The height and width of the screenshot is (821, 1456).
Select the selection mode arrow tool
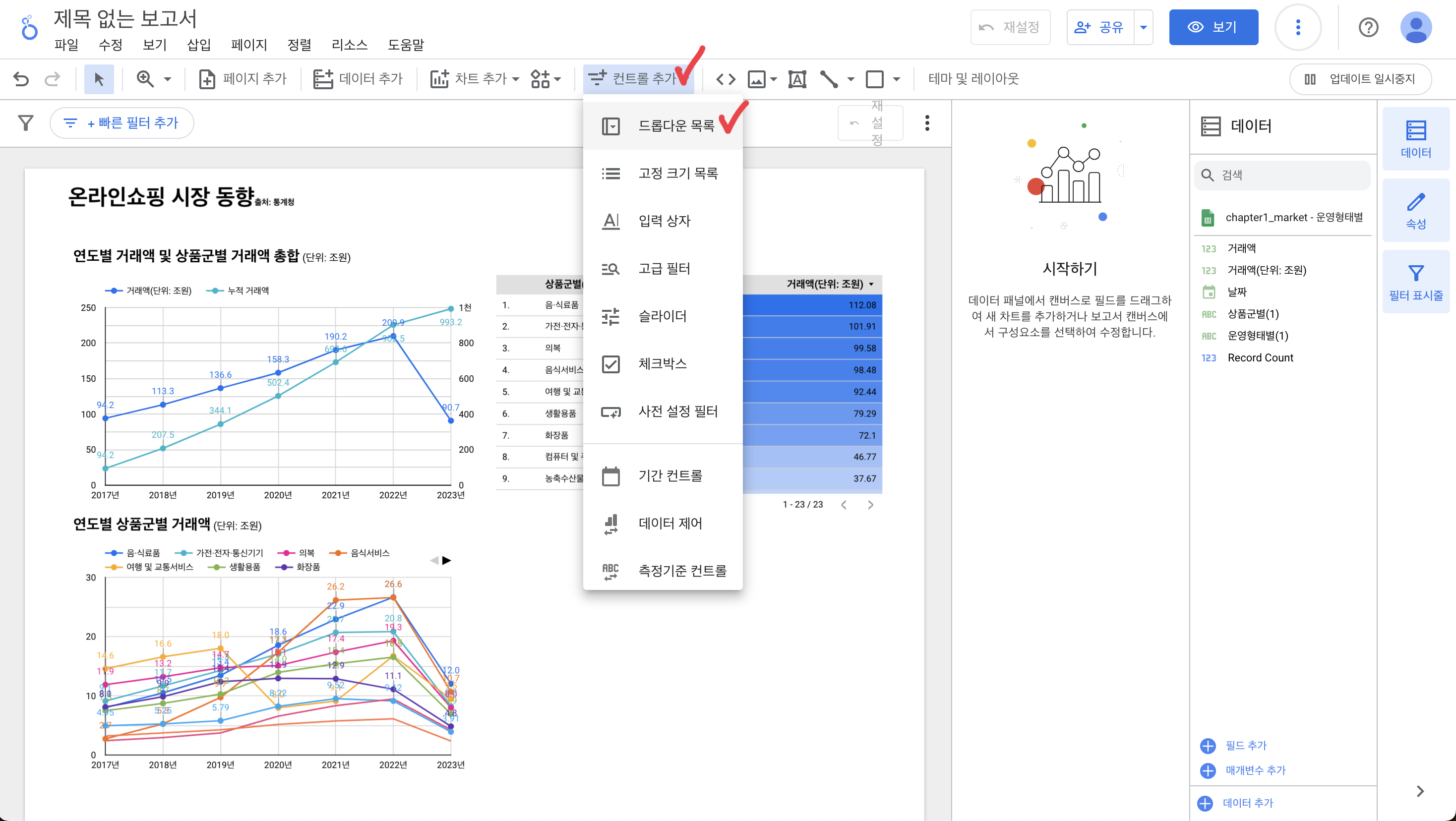click(99, 78)
